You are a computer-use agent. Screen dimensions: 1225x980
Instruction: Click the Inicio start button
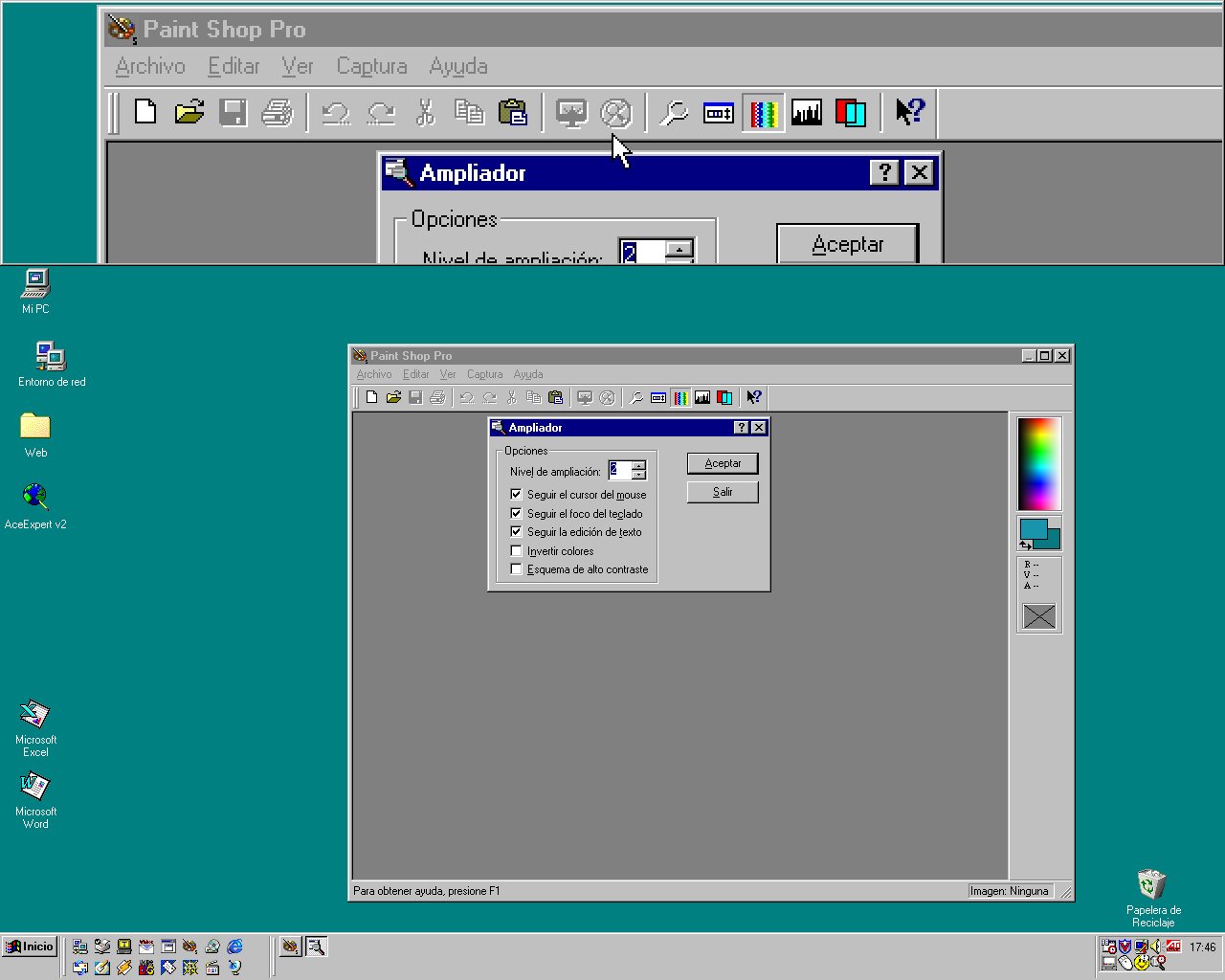coord(31,947)
